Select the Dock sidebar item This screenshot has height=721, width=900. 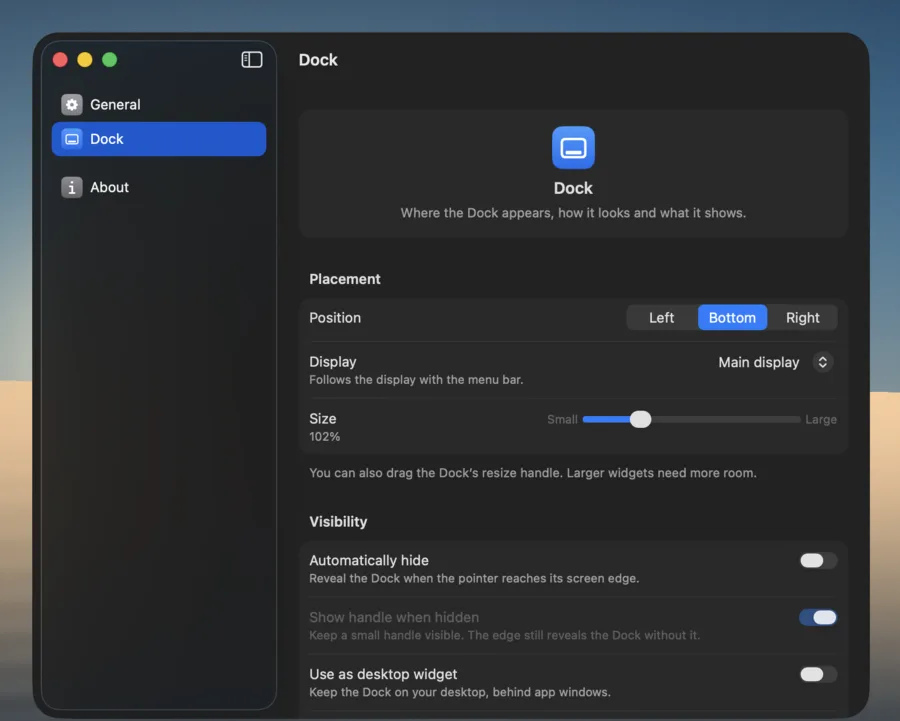pyautogui.click(x=158, y=139)
